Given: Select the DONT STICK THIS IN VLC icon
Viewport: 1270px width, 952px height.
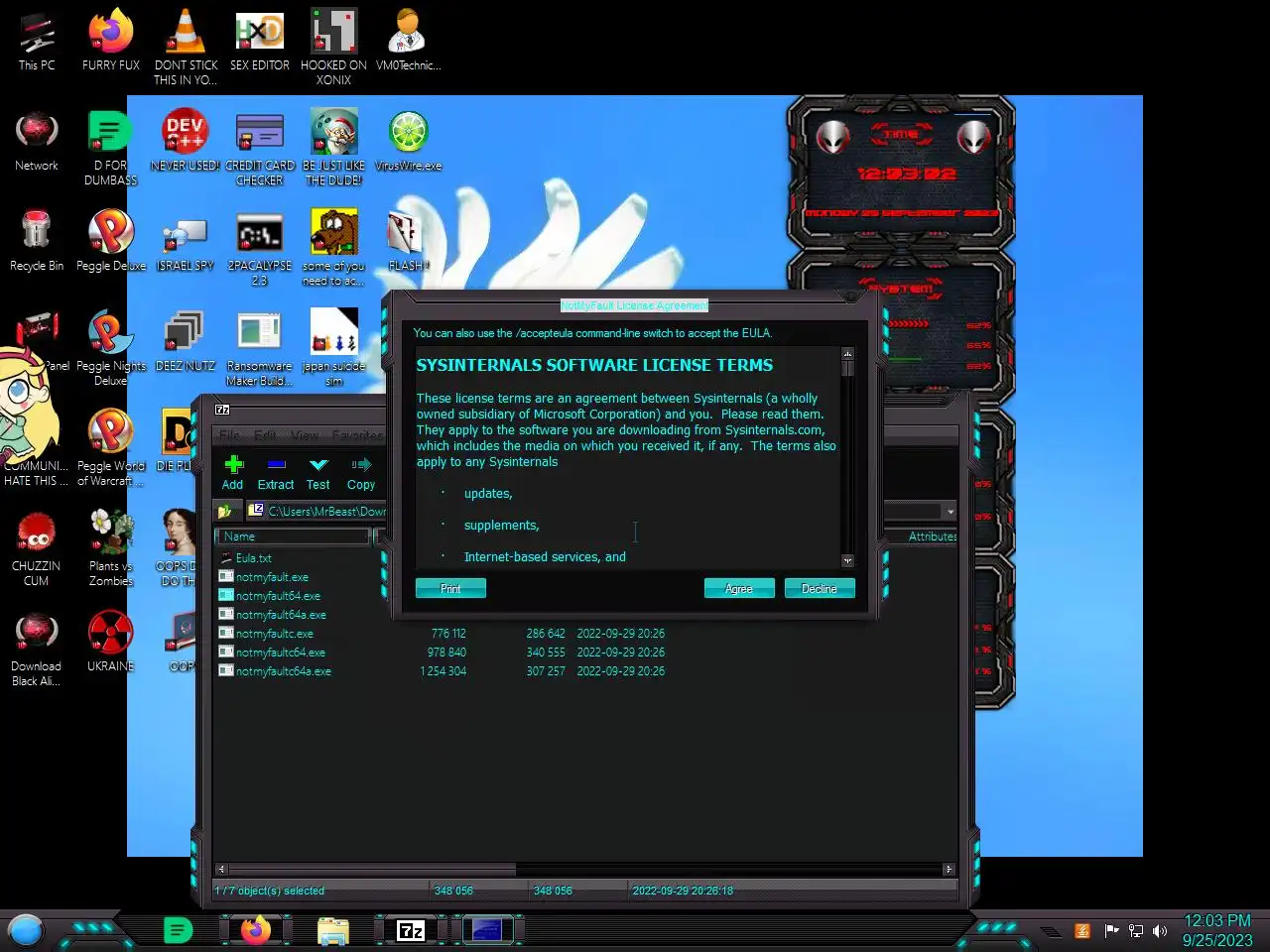Looking at the screenshot, I should tap(186, 48).
